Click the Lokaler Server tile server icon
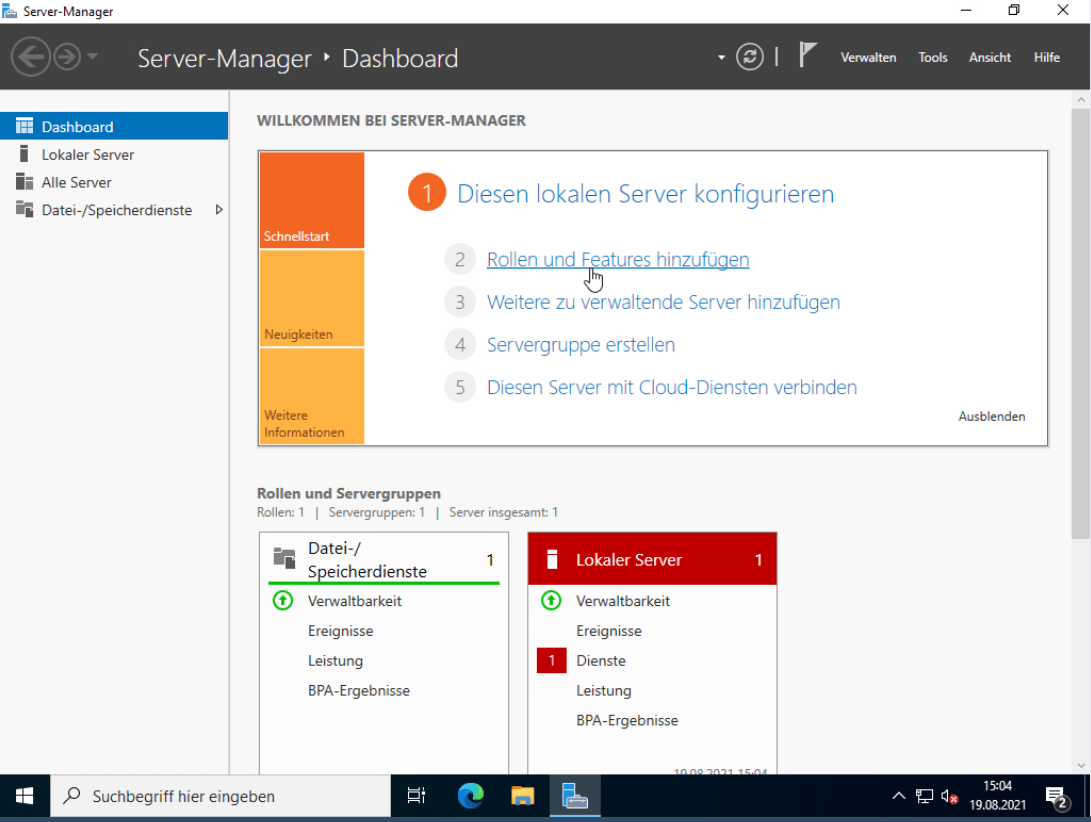The width and height of the screenshot is (1091, 822). [x=552, y=559]
